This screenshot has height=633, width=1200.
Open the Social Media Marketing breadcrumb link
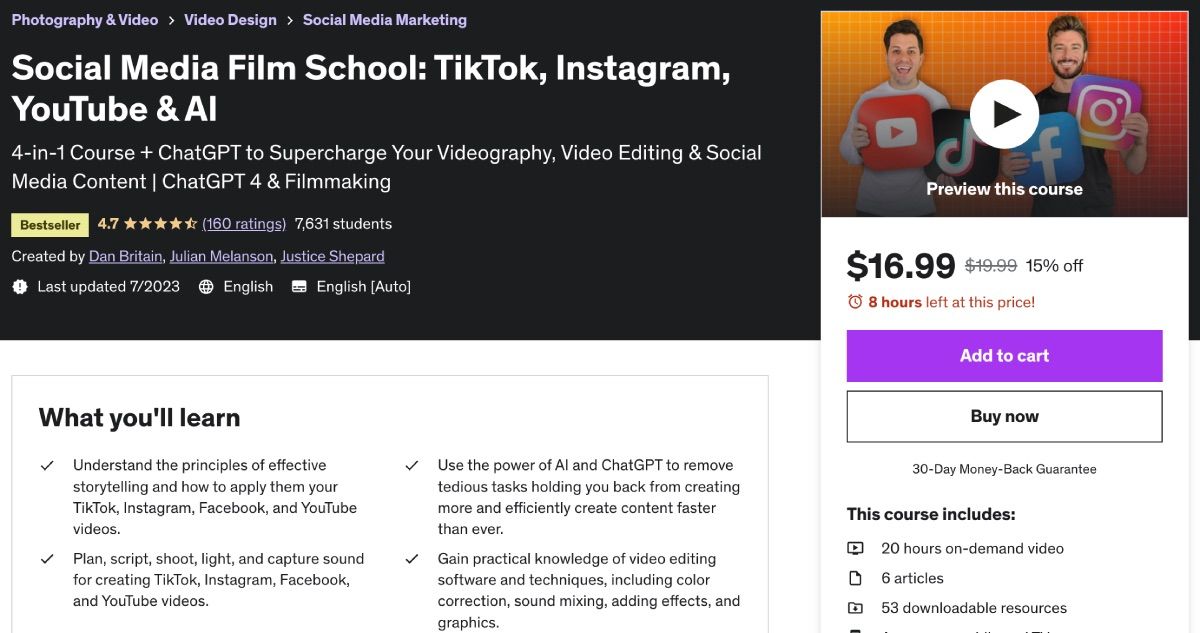[x=384, y=19]
